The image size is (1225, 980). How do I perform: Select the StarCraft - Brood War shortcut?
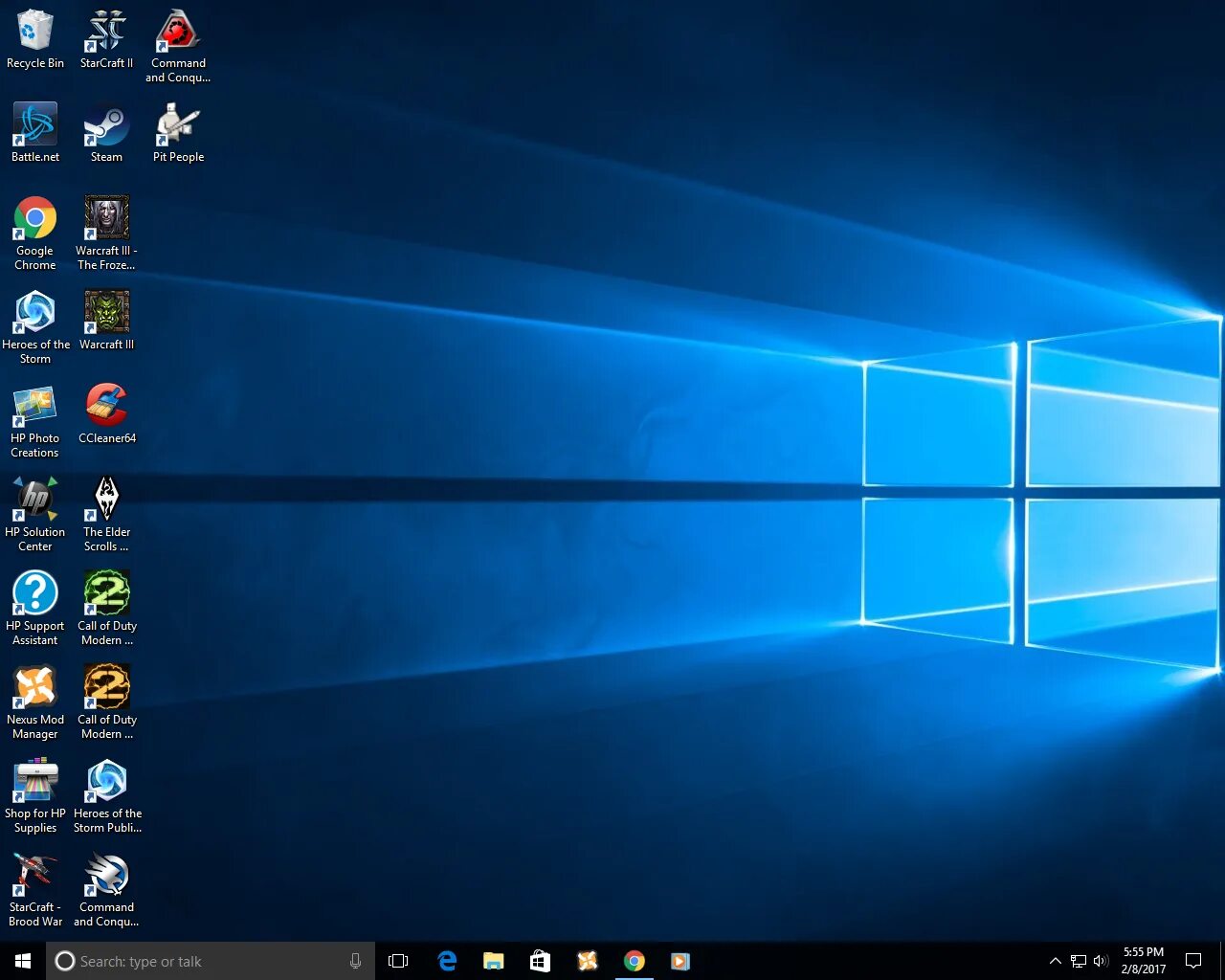point(35,890)
